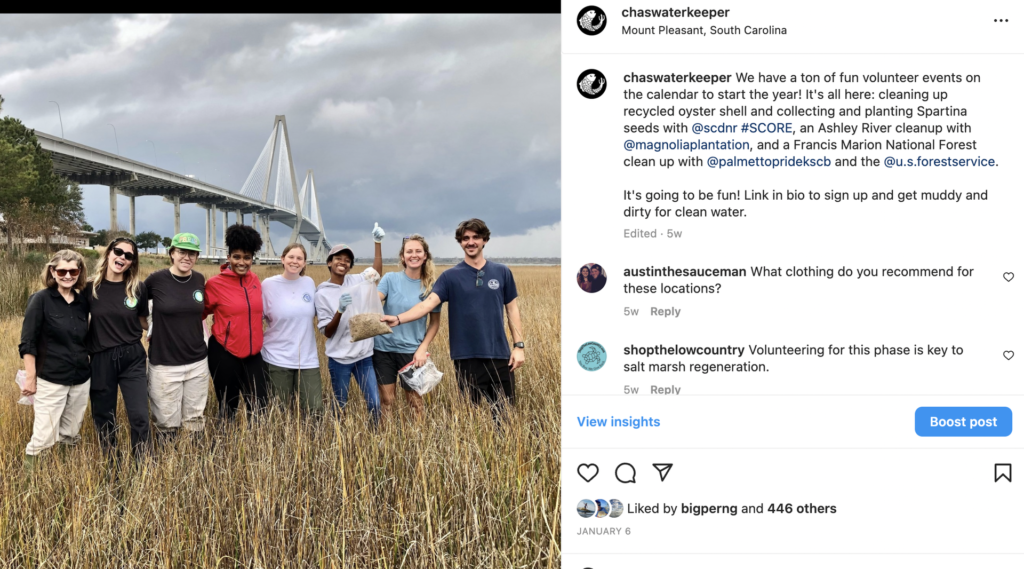The width and height of the screenshot is (1024, 569).
Task: Open View insights
Action: 618,421
